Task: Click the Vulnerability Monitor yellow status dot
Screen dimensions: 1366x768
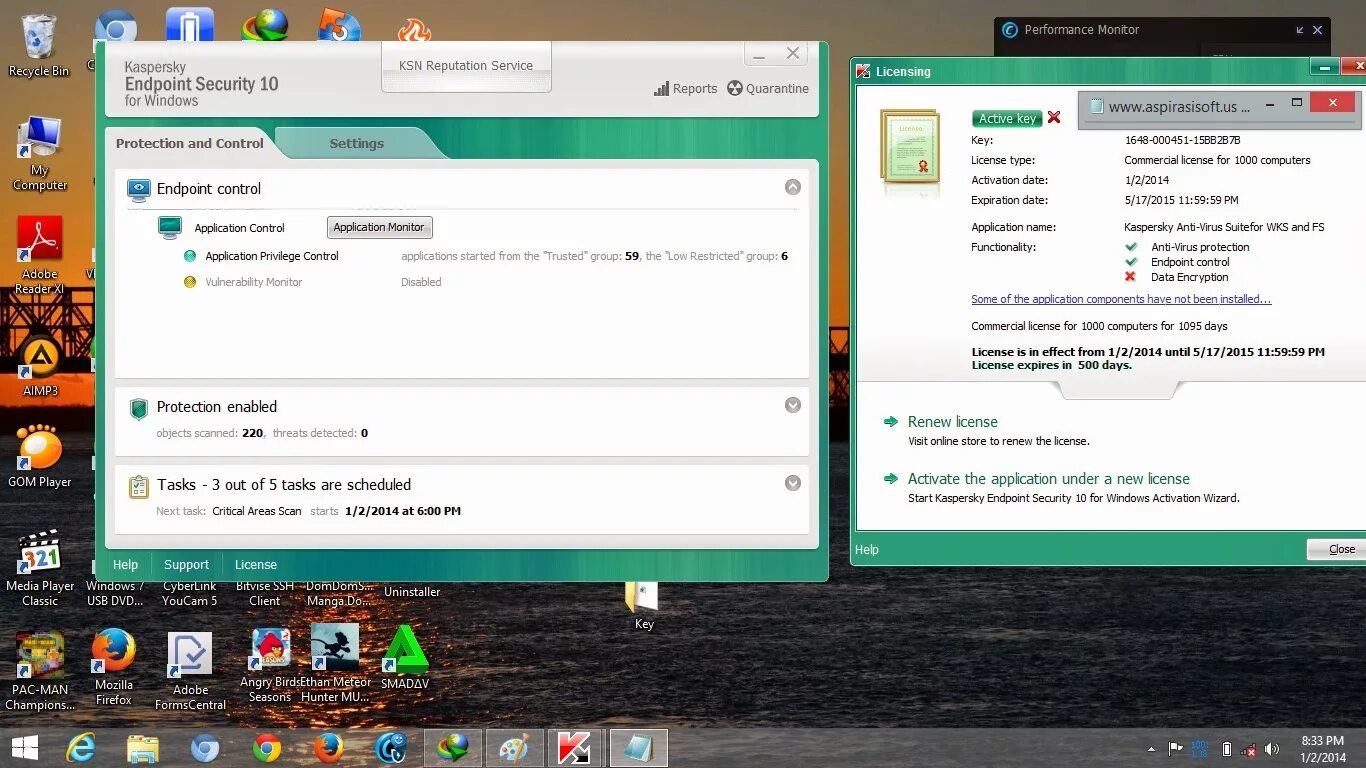Action: pos(190,282)
